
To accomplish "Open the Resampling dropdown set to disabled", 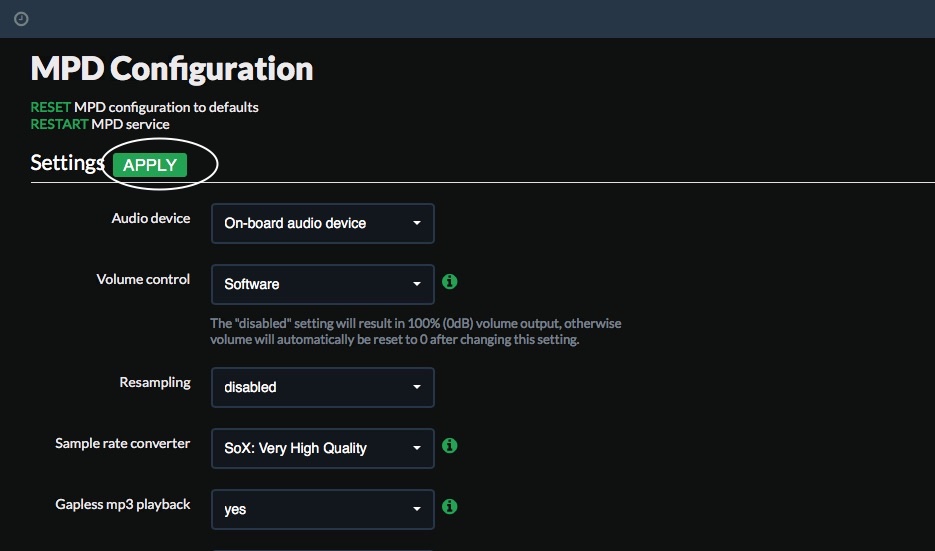I will click(322, 387).
